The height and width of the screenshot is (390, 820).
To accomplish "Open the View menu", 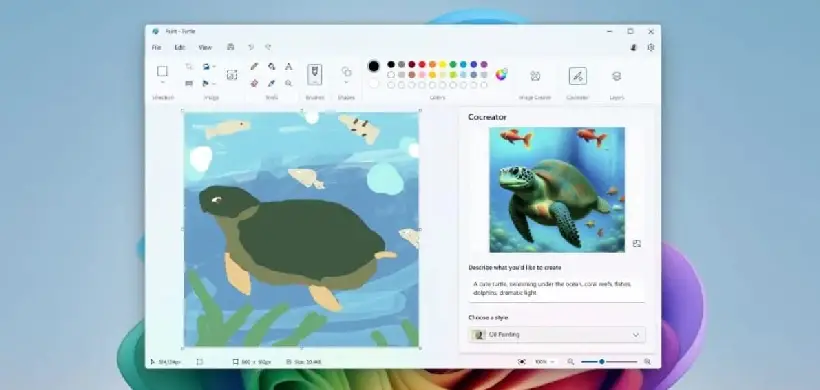I will click(205, 48).
